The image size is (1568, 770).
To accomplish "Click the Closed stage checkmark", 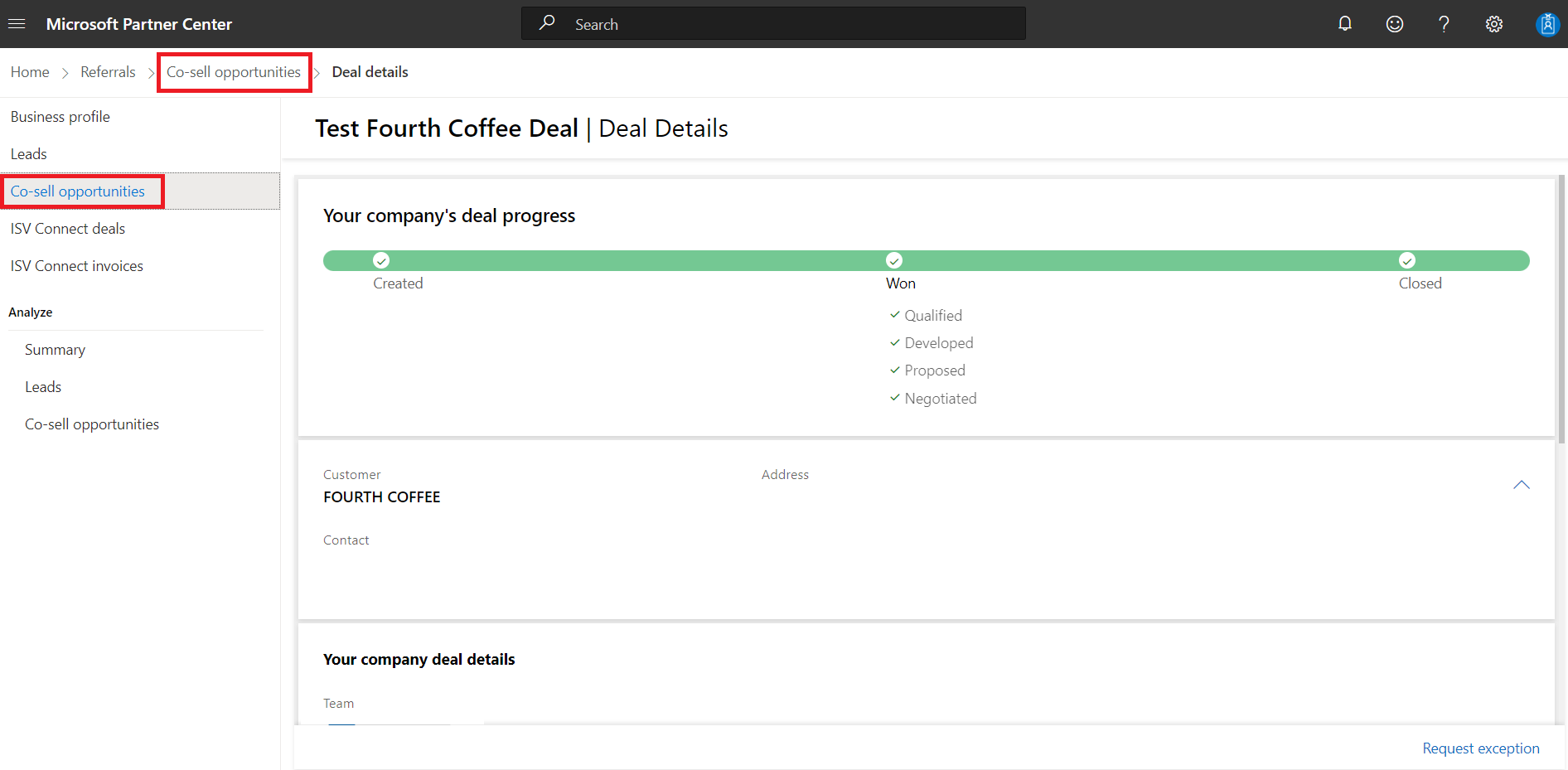I will pyautogui.click(x=1406, y=260).
